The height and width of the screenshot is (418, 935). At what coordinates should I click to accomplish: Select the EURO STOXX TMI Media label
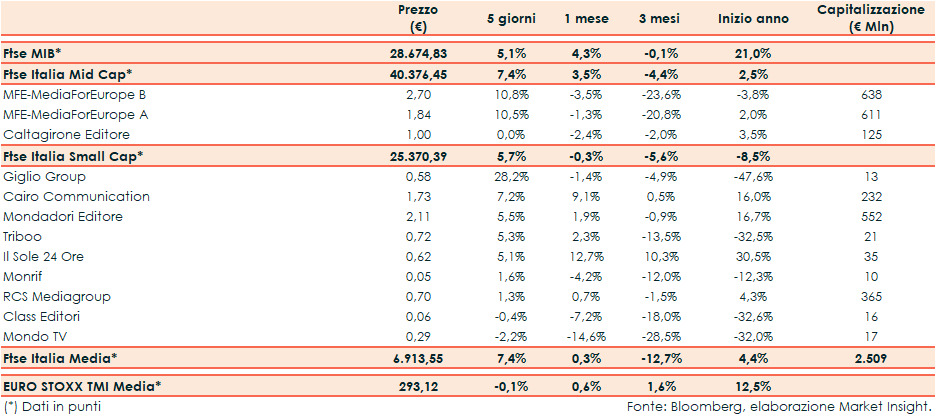pyautogui.click(x=83, y=385)
